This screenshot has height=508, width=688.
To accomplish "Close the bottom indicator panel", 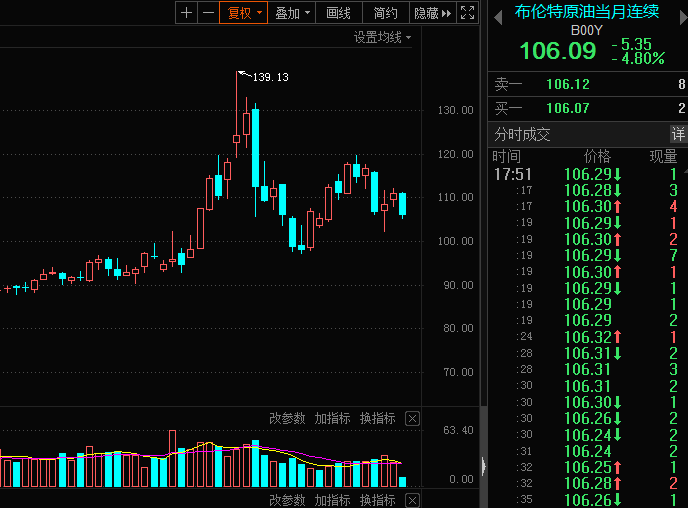I will point(412,500).
